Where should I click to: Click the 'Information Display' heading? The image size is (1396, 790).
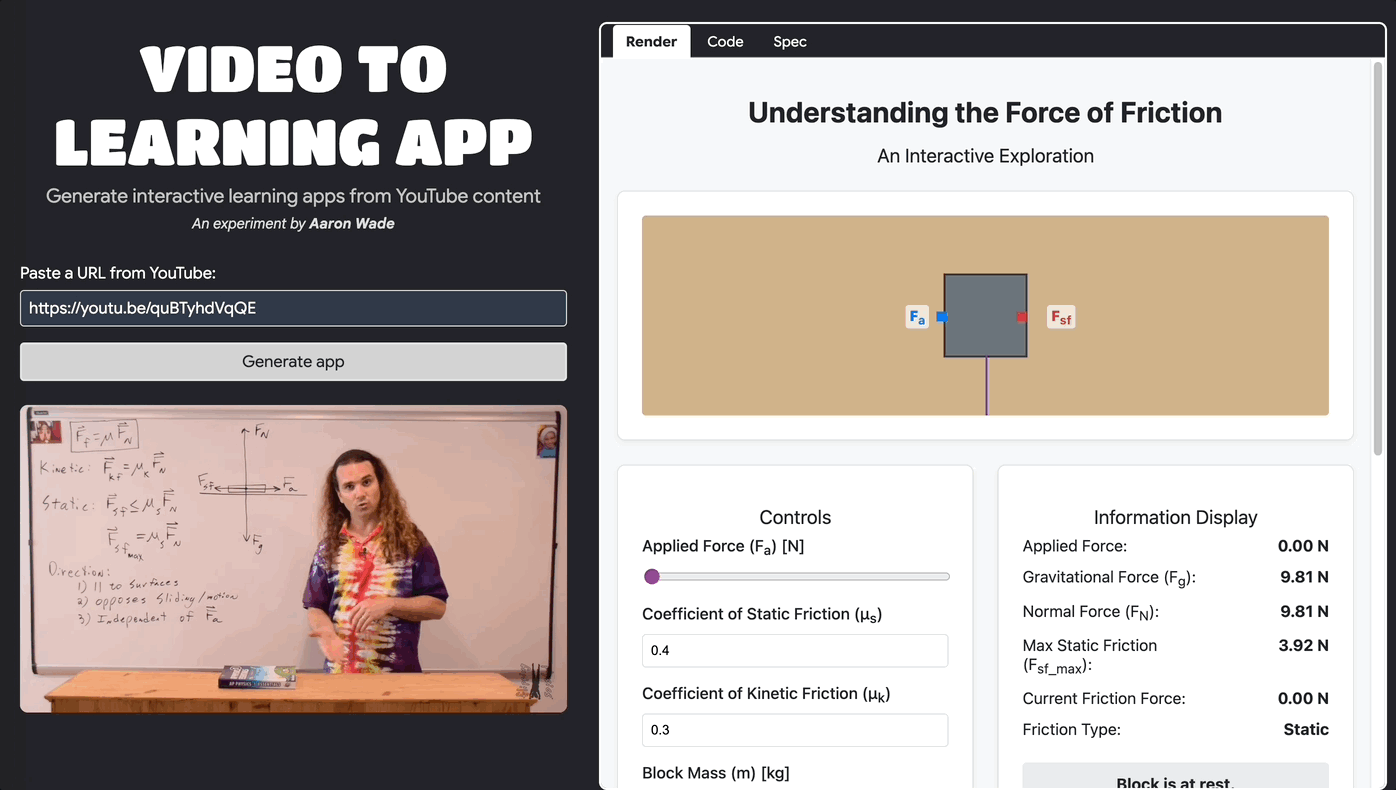pos(1175,517)
